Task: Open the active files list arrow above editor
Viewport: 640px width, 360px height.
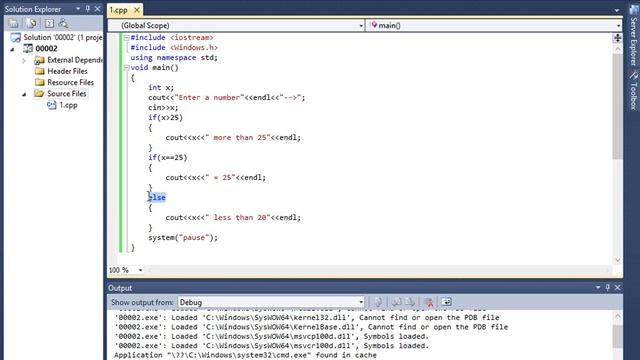Action: 617,10
